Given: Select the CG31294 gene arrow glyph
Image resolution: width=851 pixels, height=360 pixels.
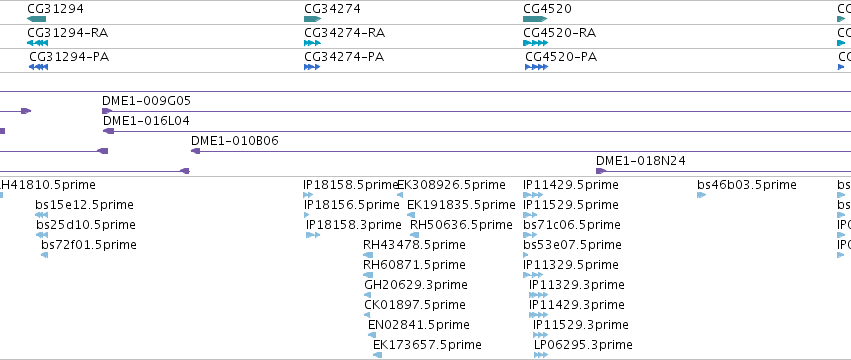Looking at the screenshot, I should coord(36,19).
